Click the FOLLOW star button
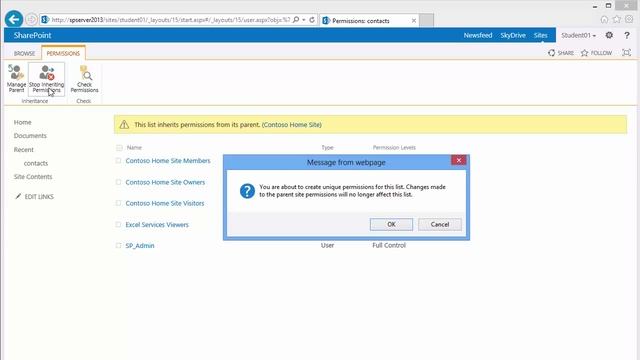 click(596, 53)
